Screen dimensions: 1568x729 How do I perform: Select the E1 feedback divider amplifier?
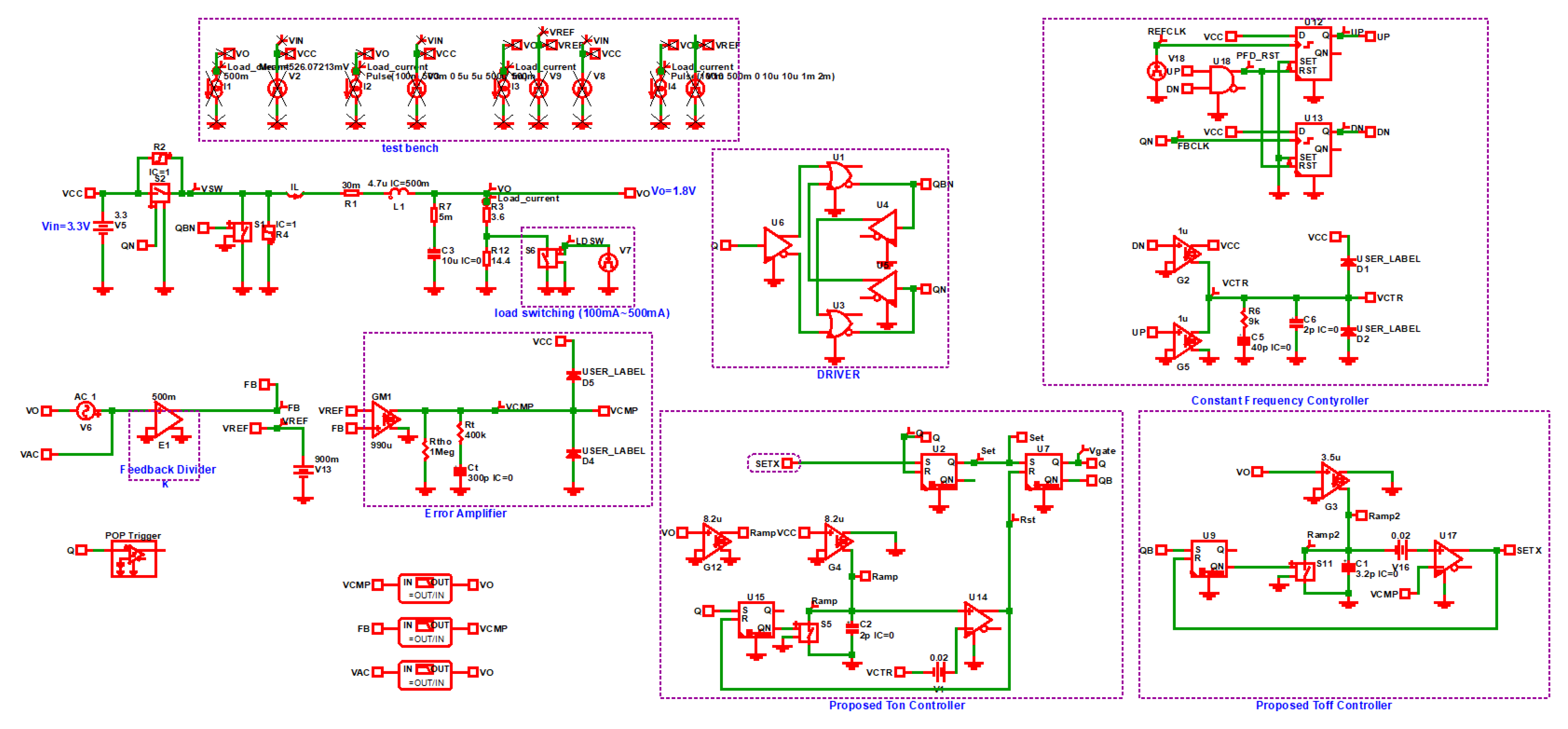pyautogui.click(x=166, y=420)
